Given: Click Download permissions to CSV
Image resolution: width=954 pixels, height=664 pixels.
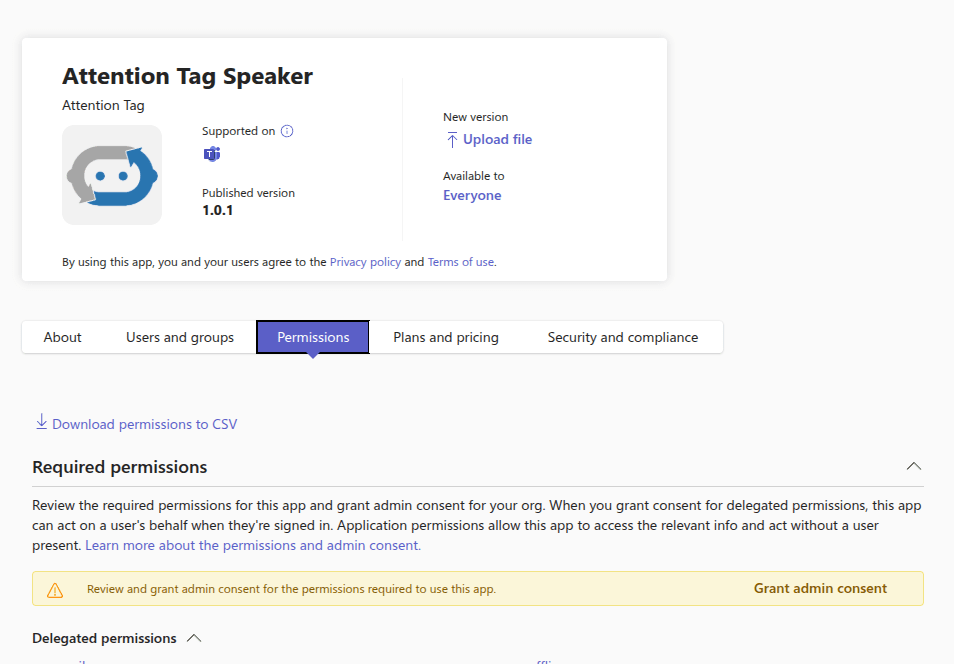Looking at the screenshot, I should (144, 424).
